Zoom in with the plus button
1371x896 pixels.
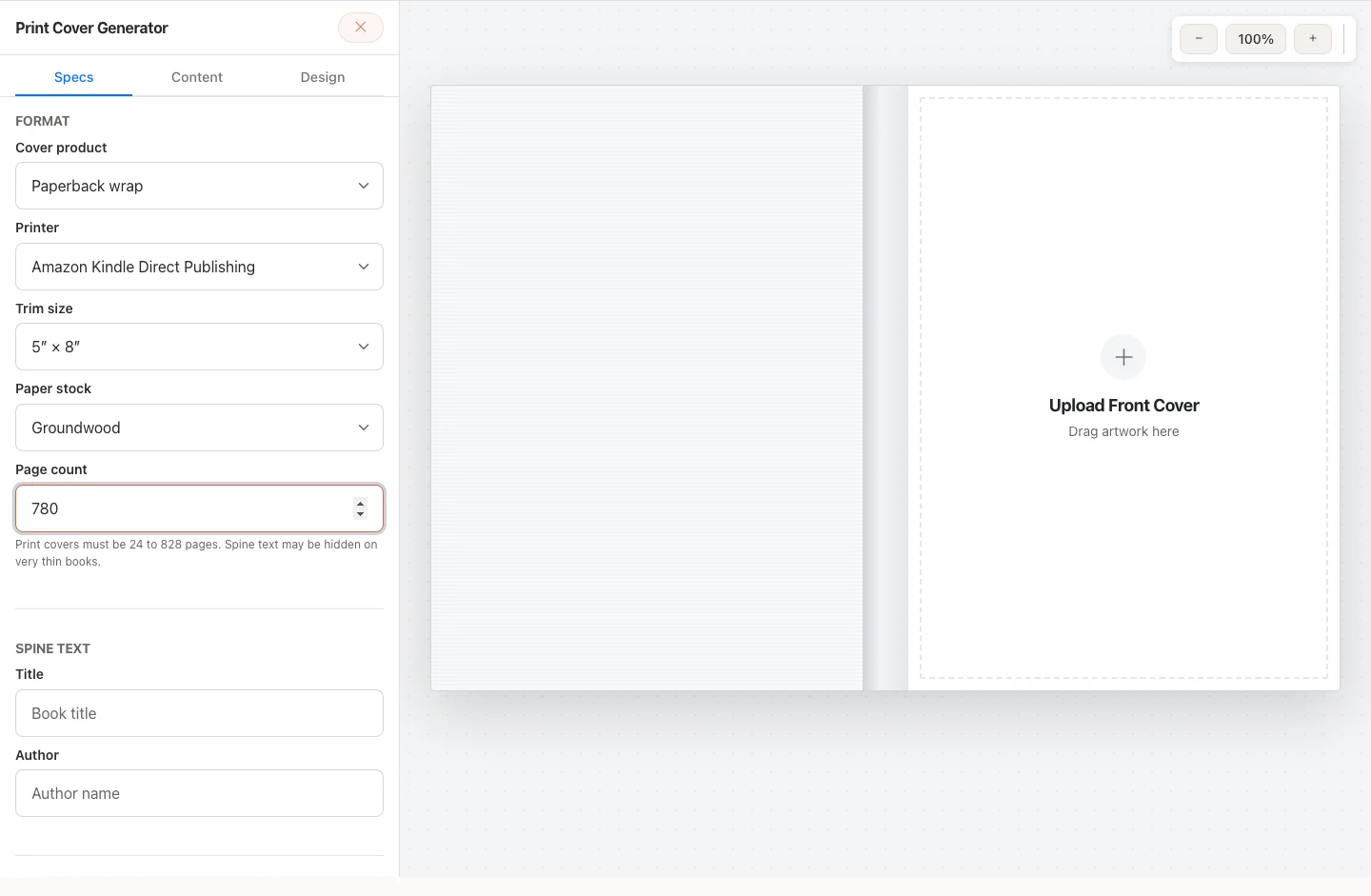click(x=1313, y=39)
